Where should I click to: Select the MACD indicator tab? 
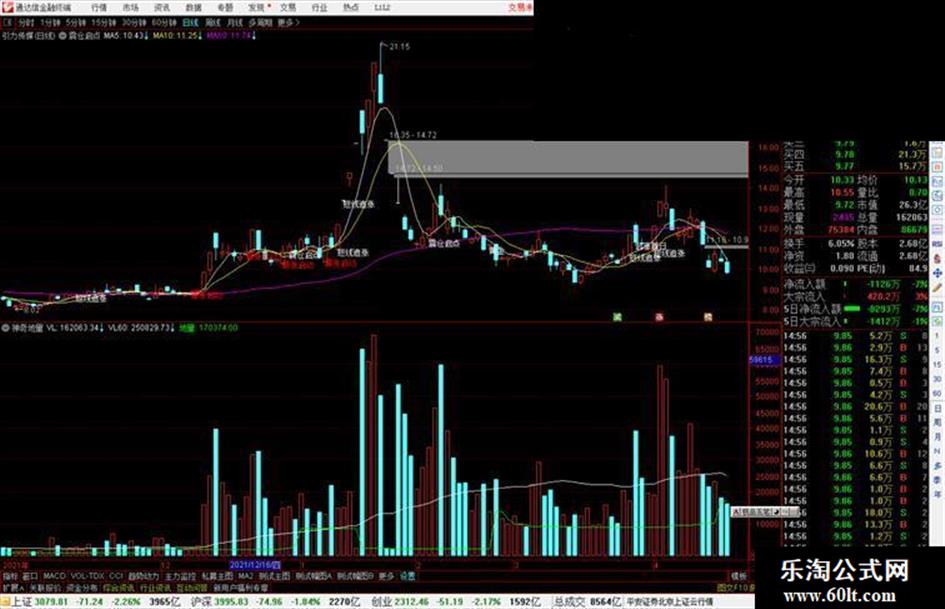tap(54, 576)
